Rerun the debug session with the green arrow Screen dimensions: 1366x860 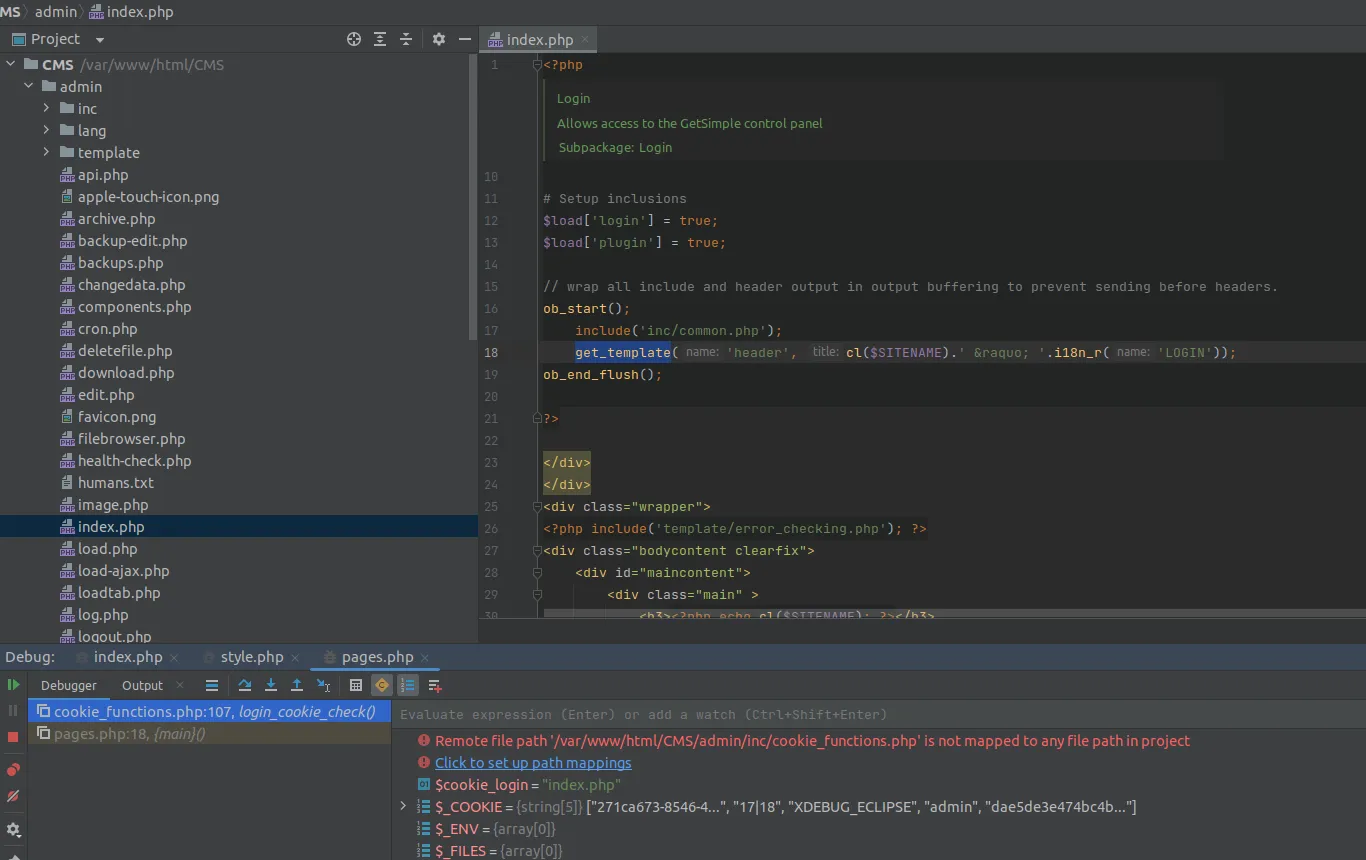(13, 685)
